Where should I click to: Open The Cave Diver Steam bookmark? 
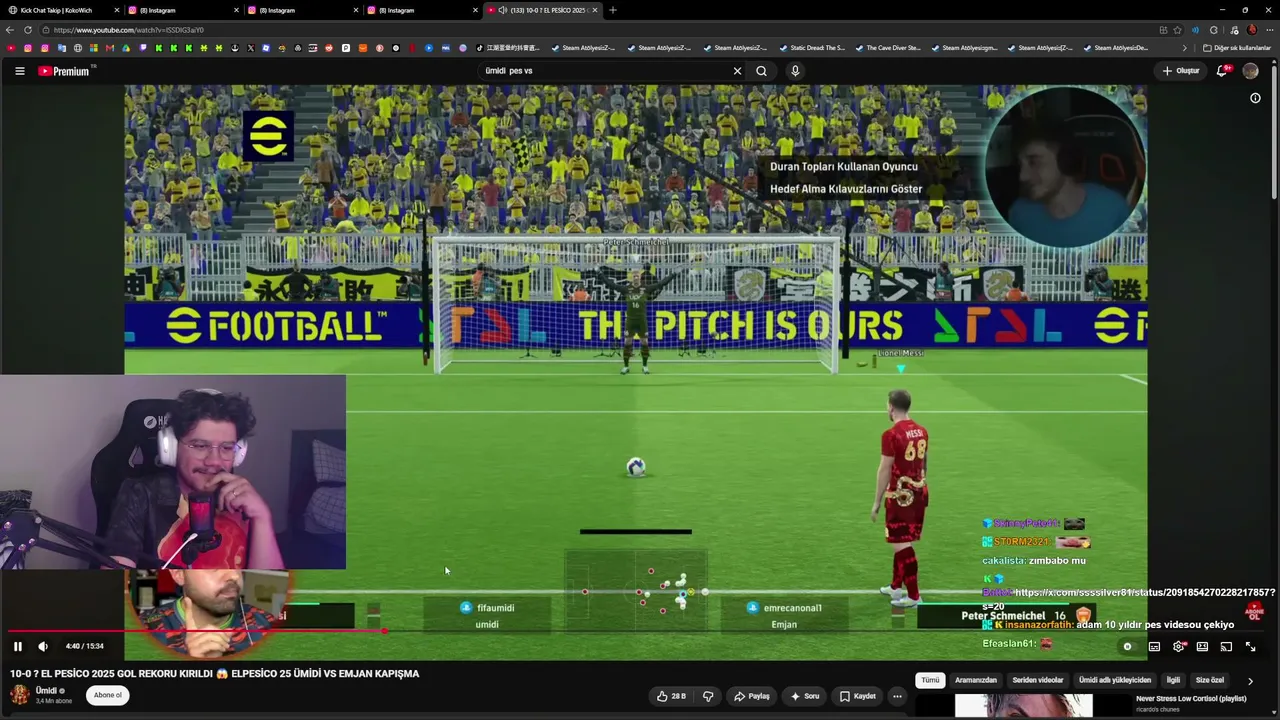pyautogui.click(x=887, y=48)
